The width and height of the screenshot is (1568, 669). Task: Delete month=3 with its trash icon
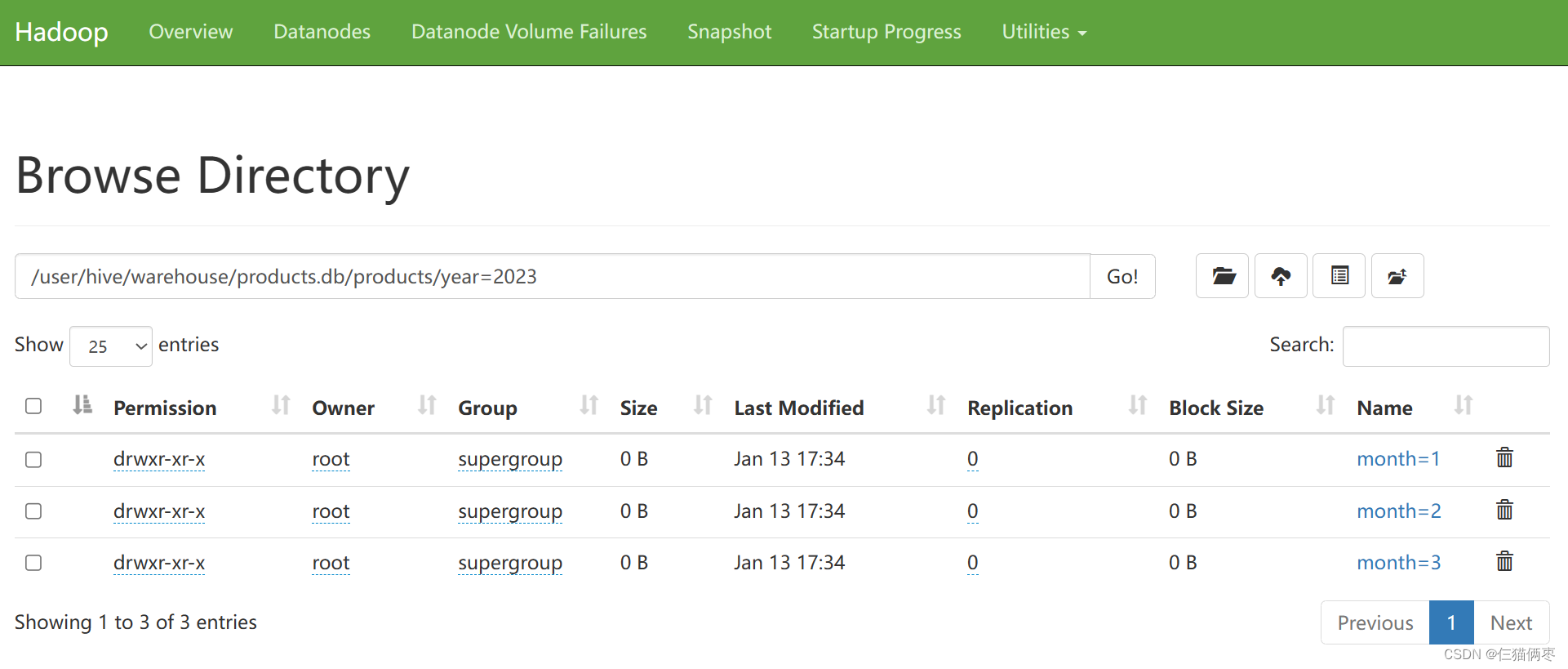tap(1504, 561)
